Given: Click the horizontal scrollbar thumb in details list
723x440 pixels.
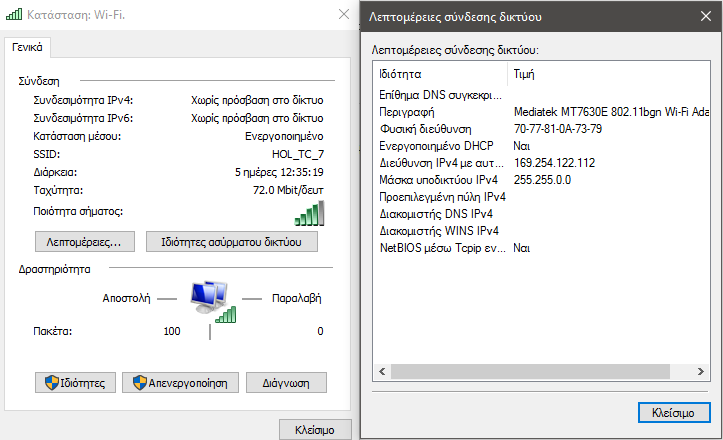Looking at the screenshot, I should click(x=530, y=371).
